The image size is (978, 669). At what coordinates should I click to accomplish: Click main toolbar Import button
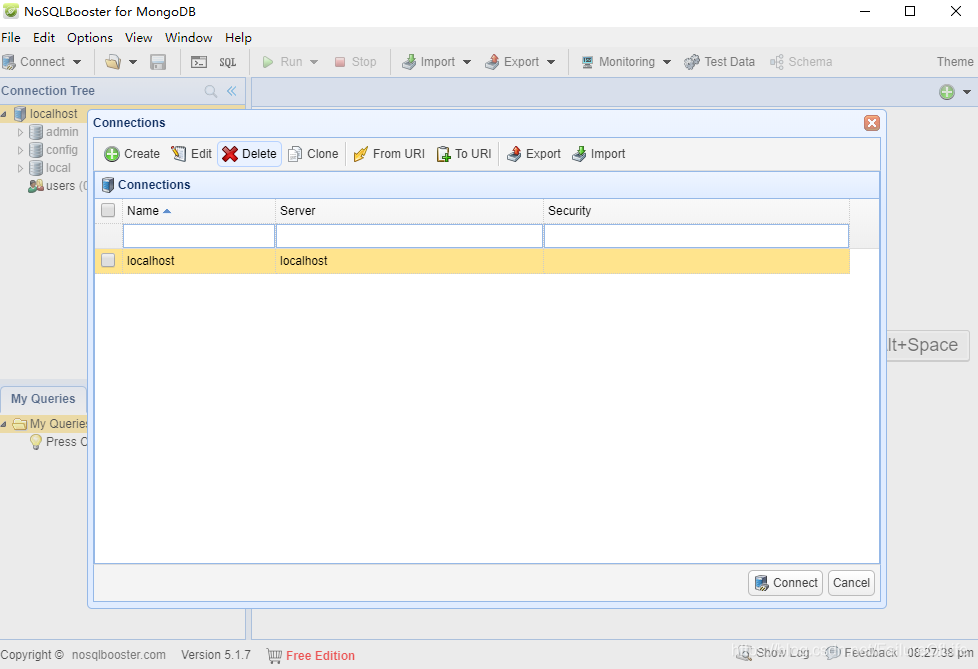428,62
